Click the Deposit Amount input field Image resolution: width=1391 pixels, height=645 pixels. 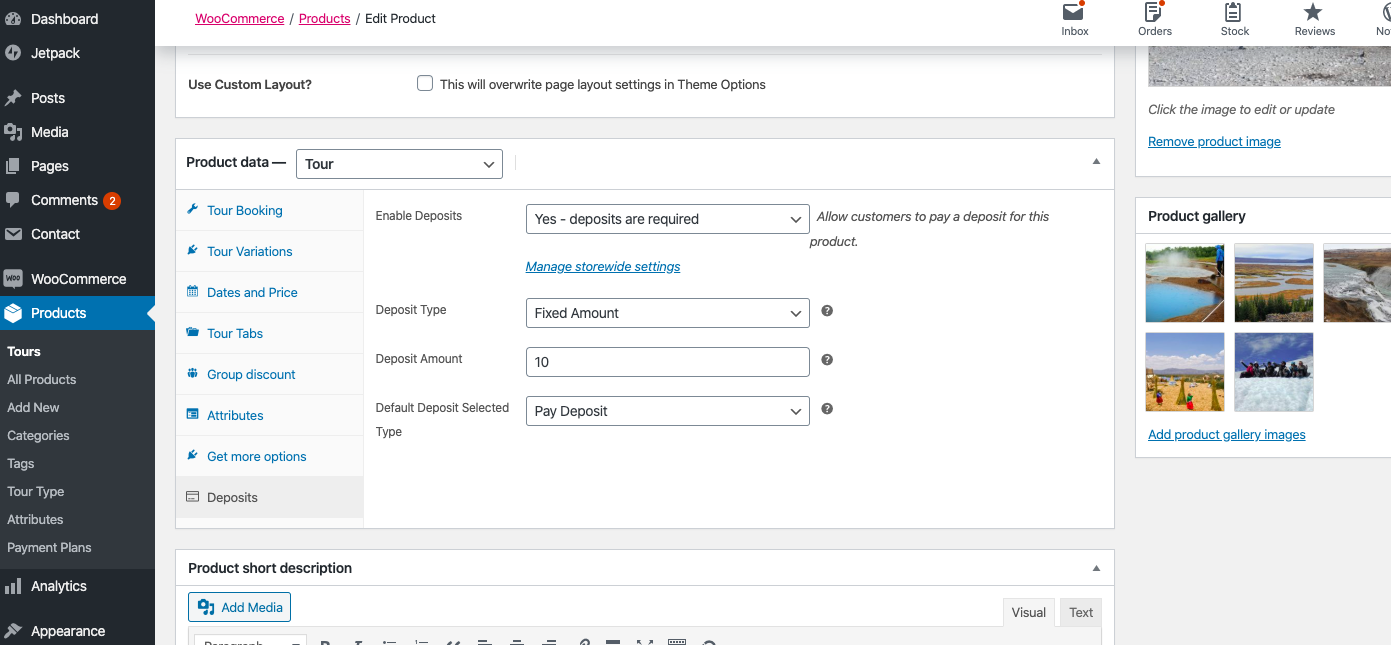[667, 362]
